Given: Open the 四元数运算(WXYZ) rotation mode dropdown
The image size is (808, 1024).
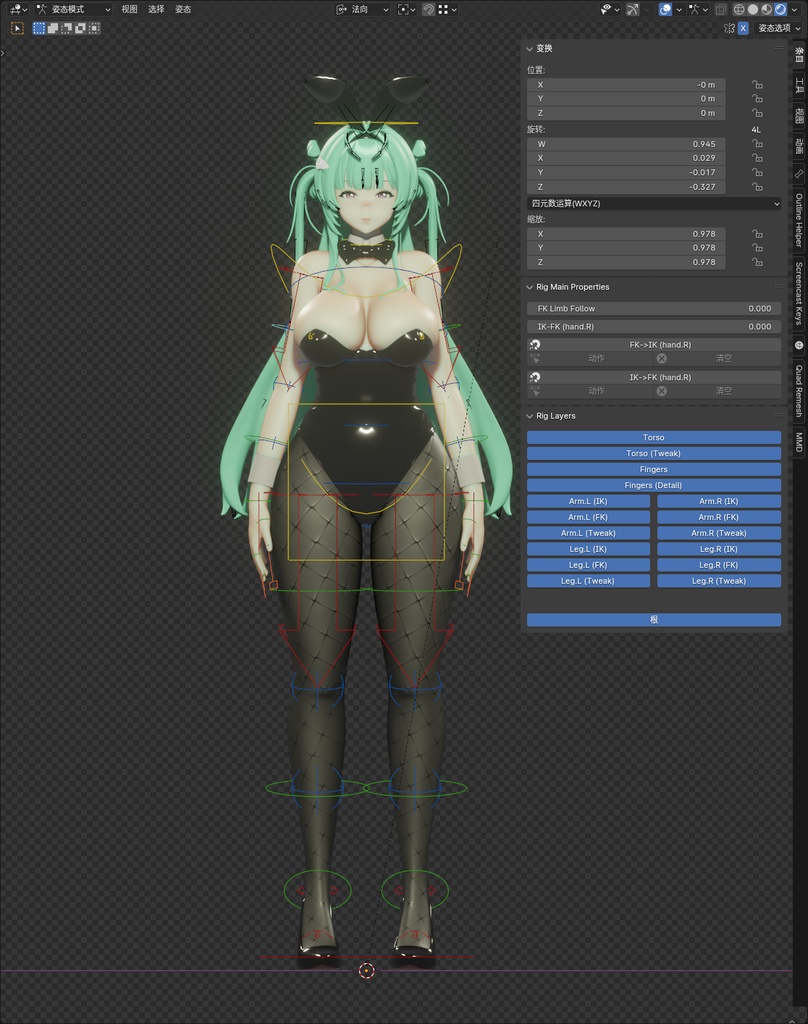Looking at the screenshot, I should (x=654, y=203).
